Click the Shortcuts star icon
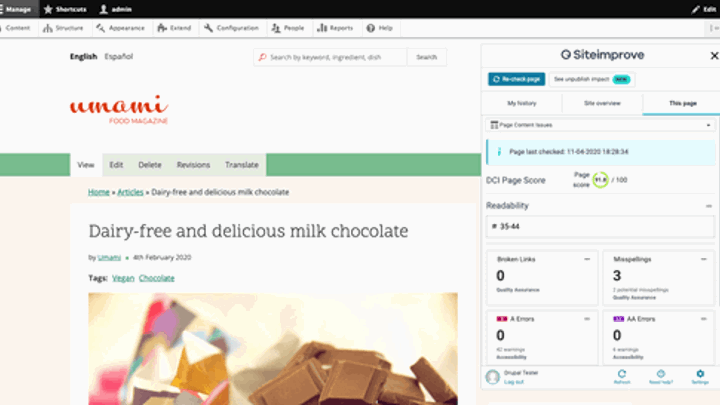Viewport: 720px width, 405px height. 48,9
